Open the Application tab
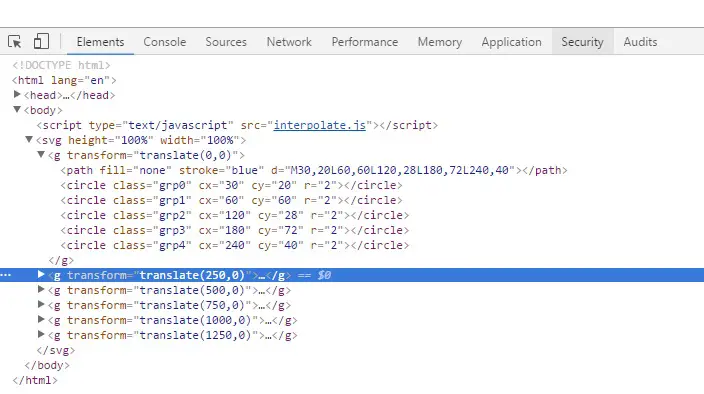704x394 pixels. [x=511, y=42]
